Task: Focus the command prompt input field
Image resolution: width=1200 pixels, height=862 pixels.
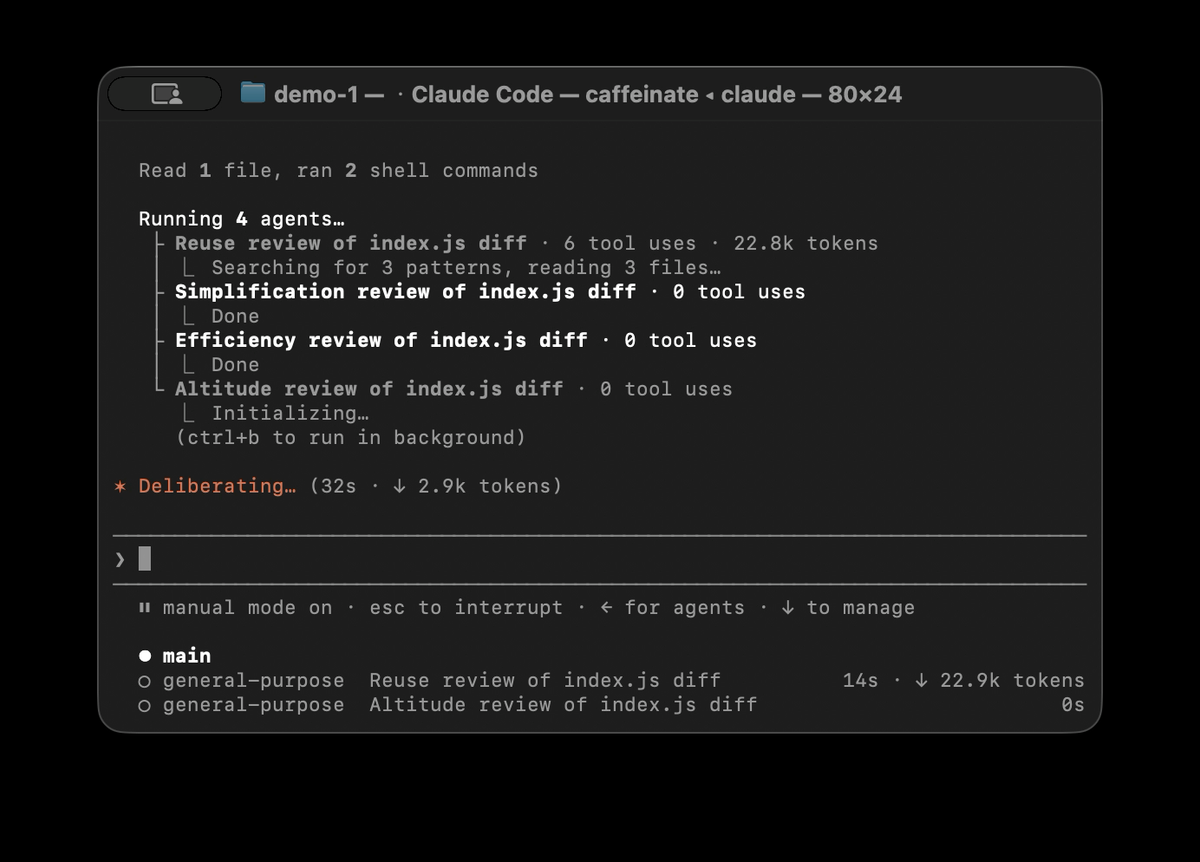Action: coord(600,559)
